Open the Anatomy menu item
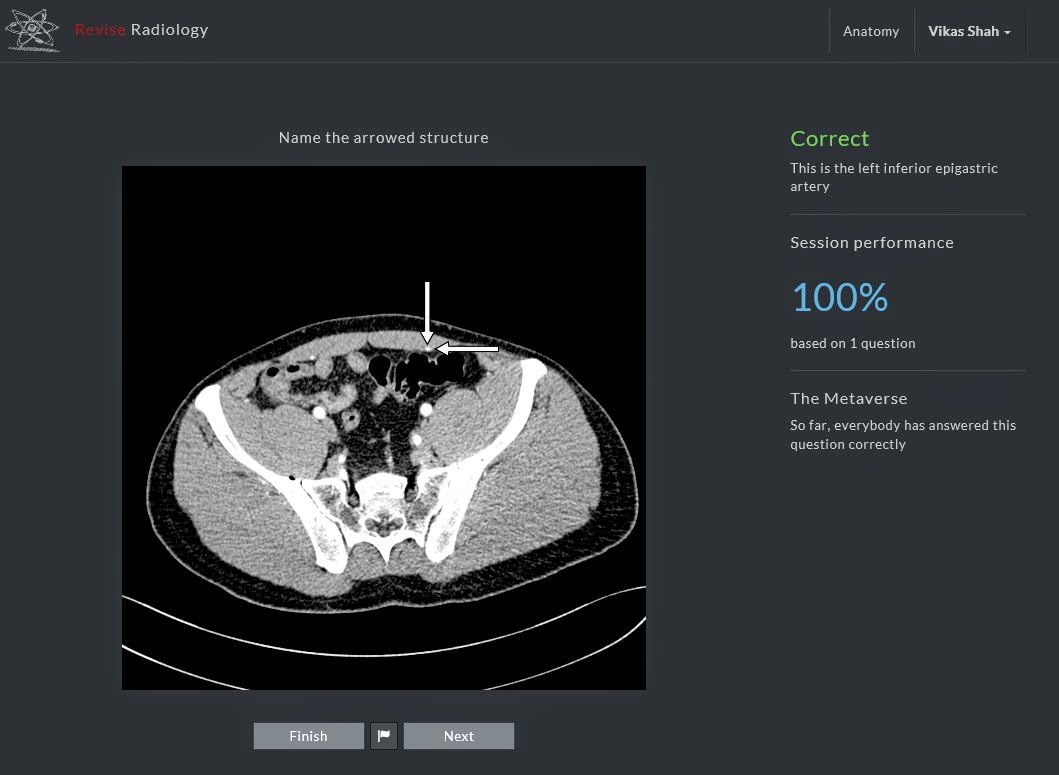 (x=871, y=31)
